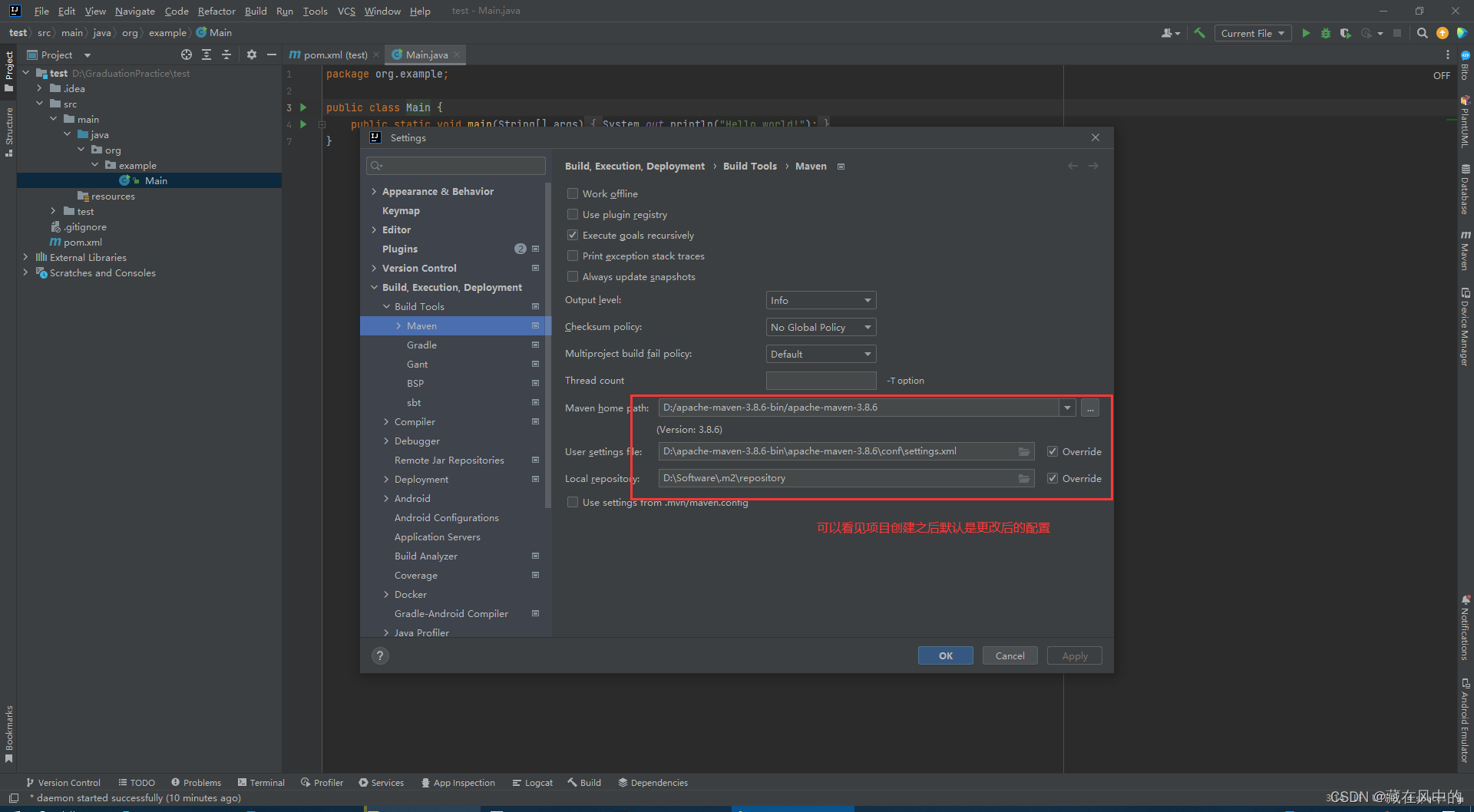The image size is (1474, 812).
Task: Debug the current configuration
Action: pyautogui.click(x=1325, y=33)
